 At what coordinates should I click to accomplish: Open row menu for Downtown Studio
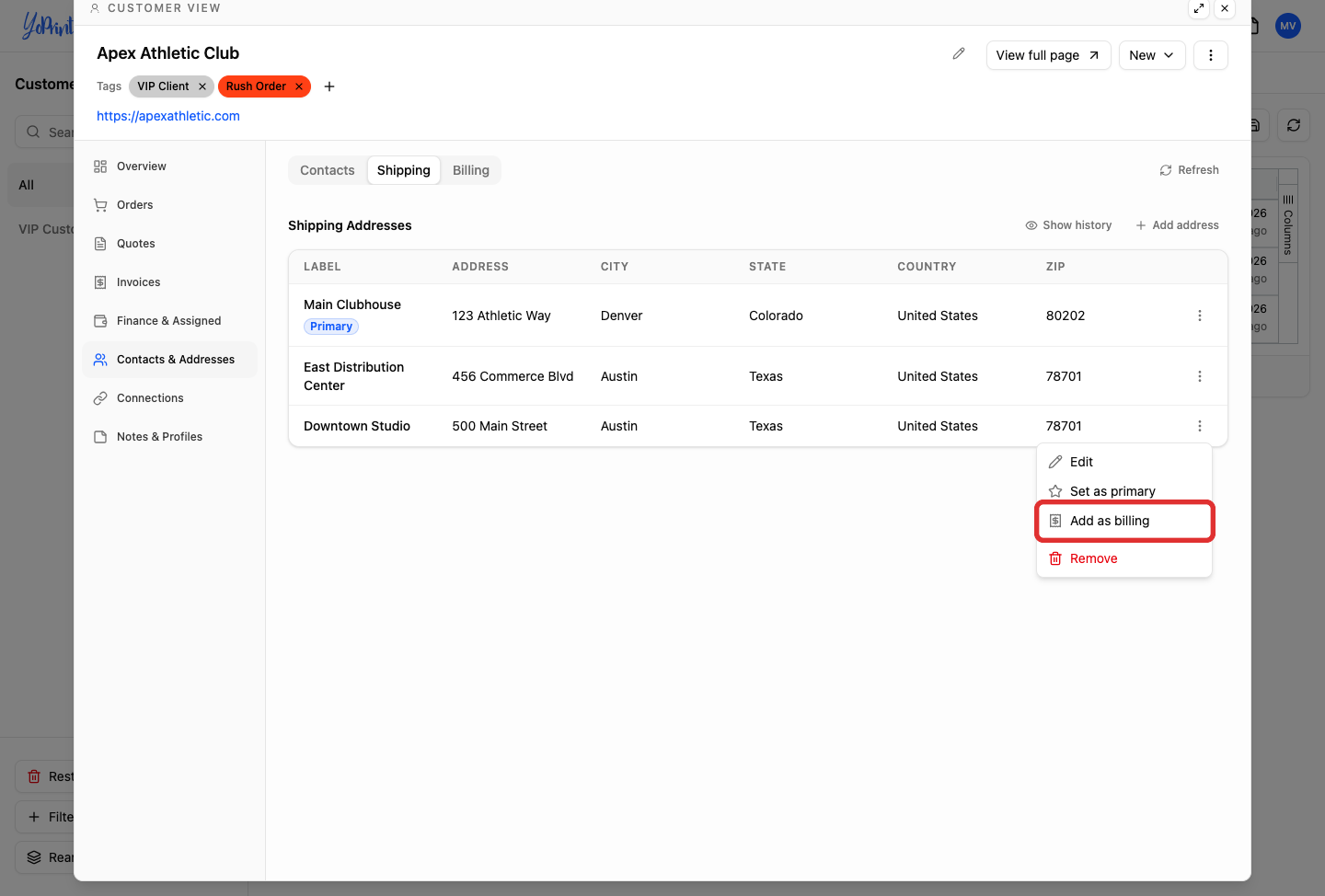click(x=1200, y=426)
